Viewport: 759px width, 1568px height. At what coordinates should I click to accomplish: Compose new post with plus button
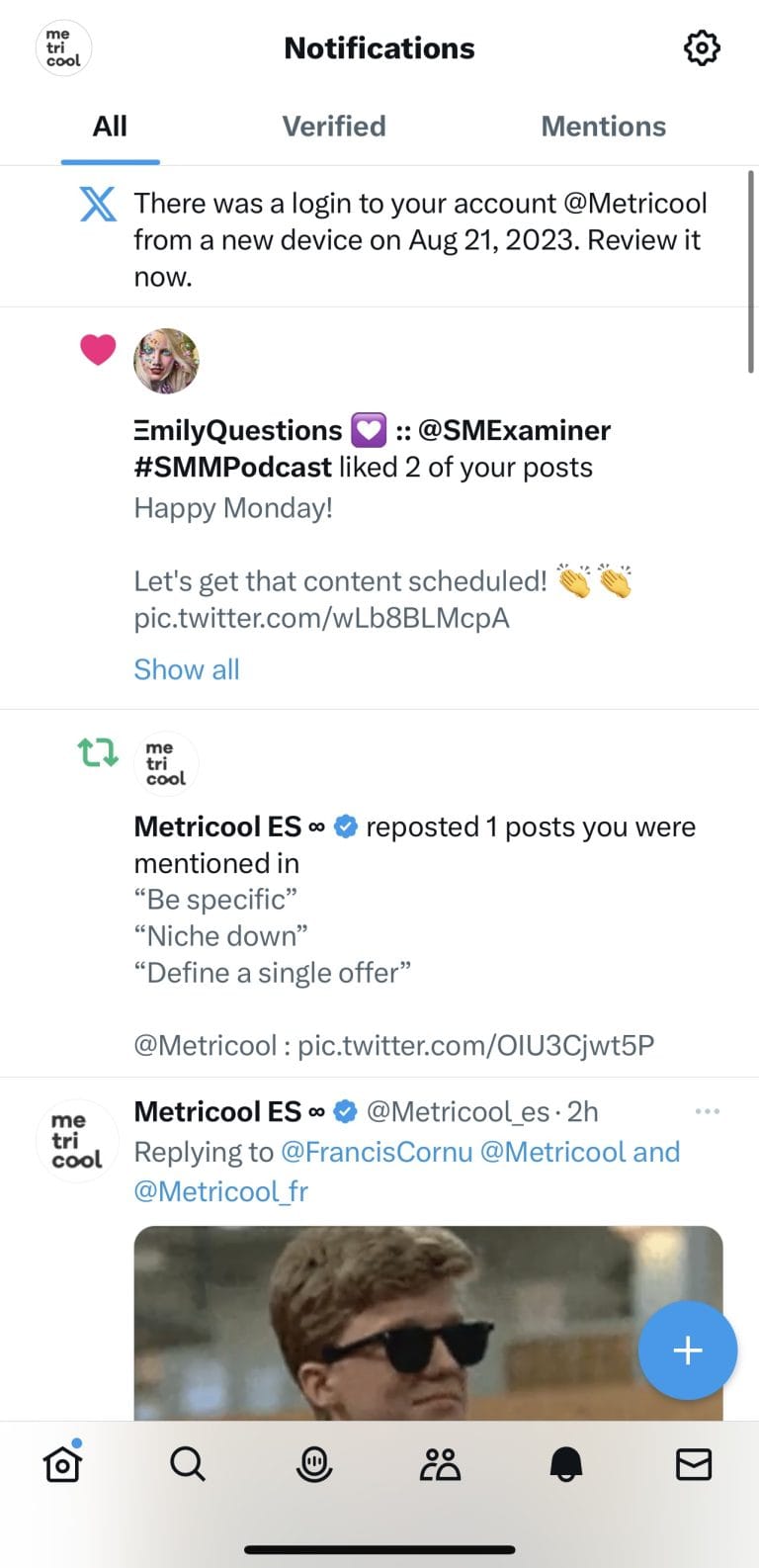coord(687,1350)
